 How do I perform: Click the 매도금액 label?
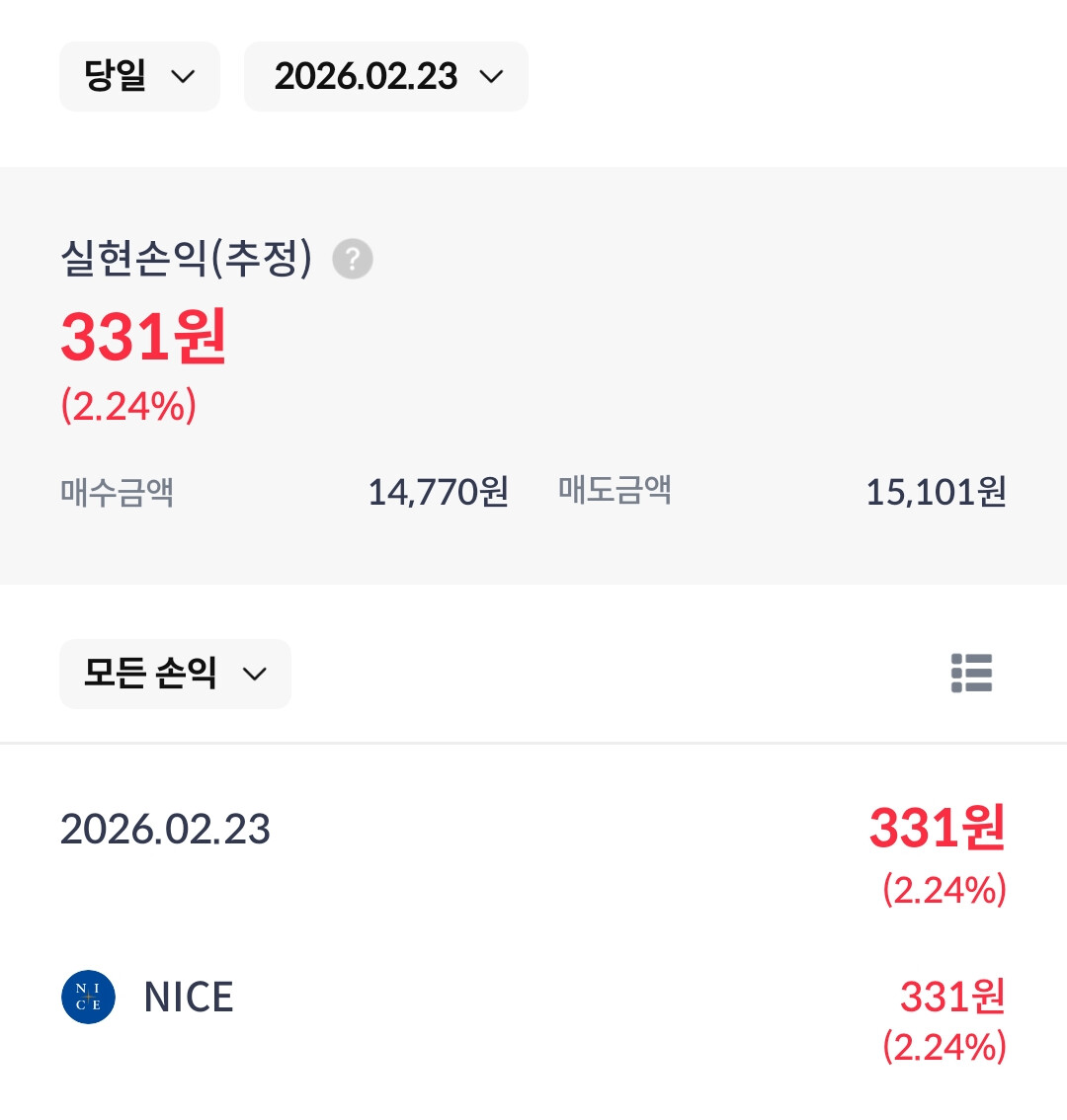pos(615,490)
